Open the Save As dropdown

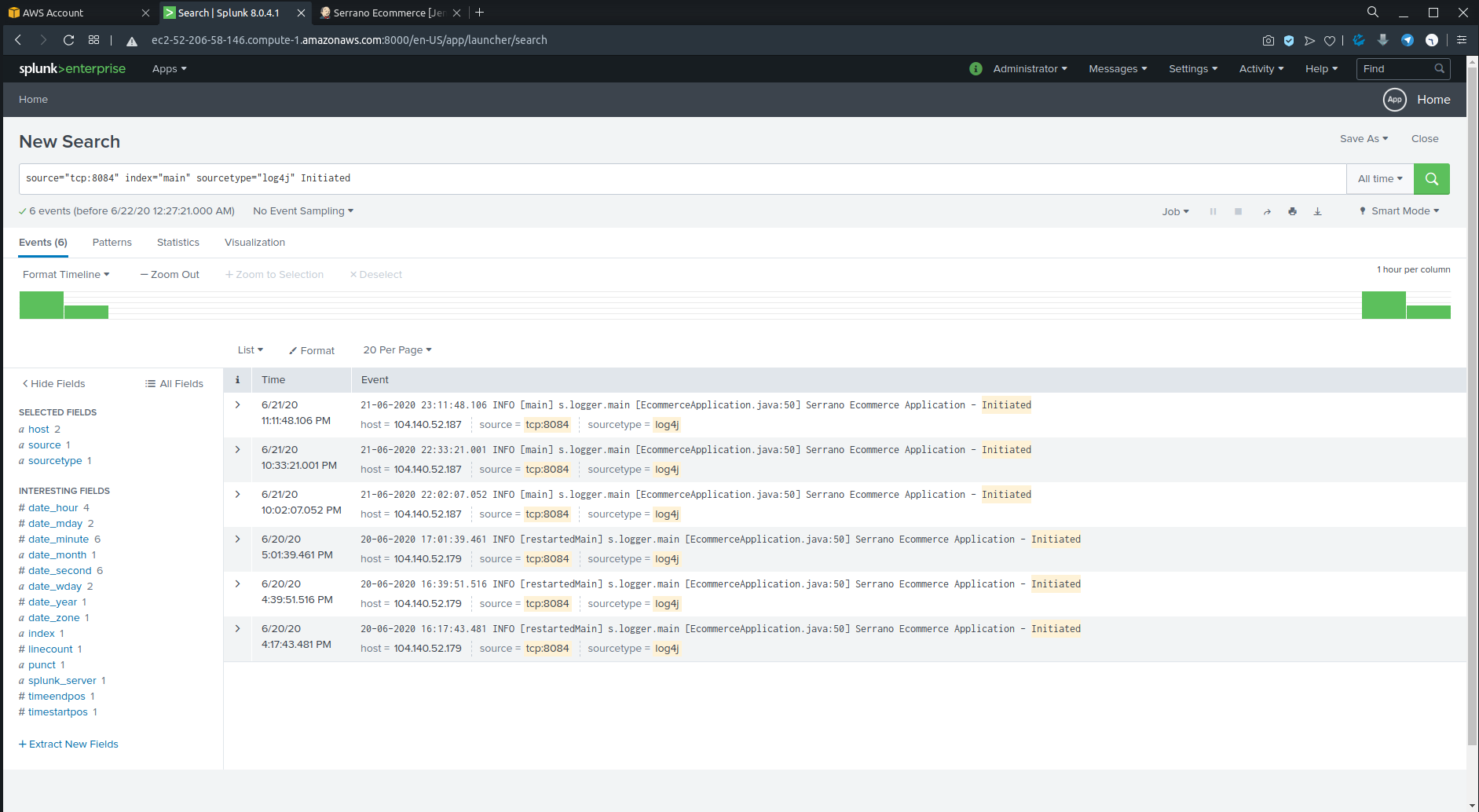[x=1364, y=139]
